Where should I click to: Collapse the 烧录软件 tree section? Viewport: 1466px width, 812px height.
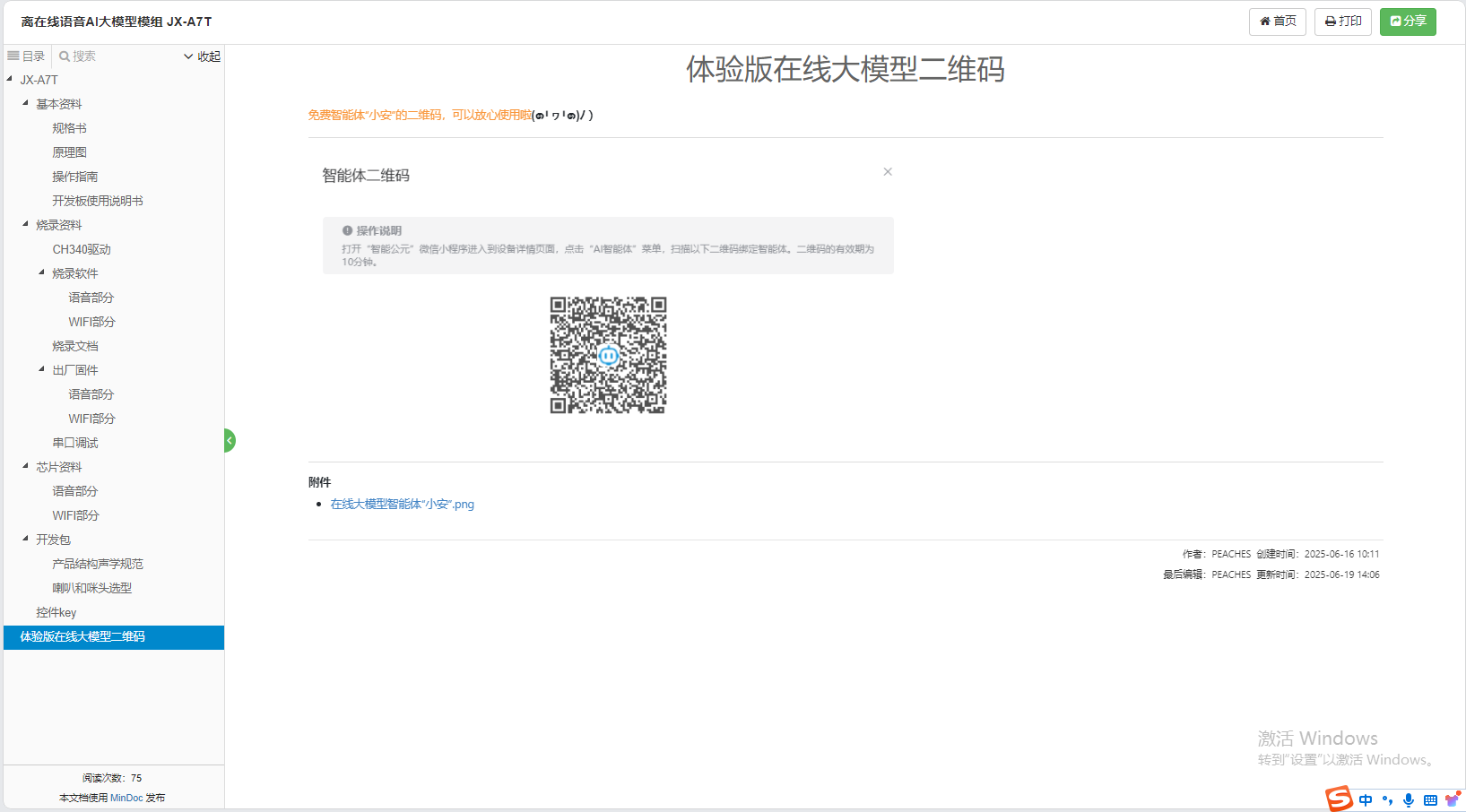click(39, 273)
